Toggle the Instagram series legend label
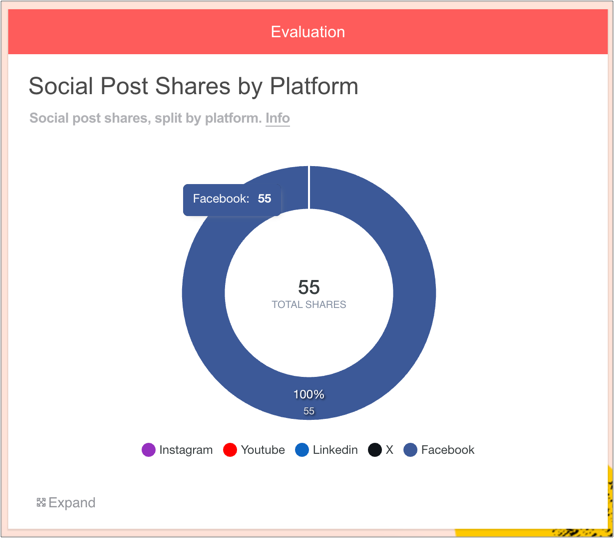 tap(186, 450)
